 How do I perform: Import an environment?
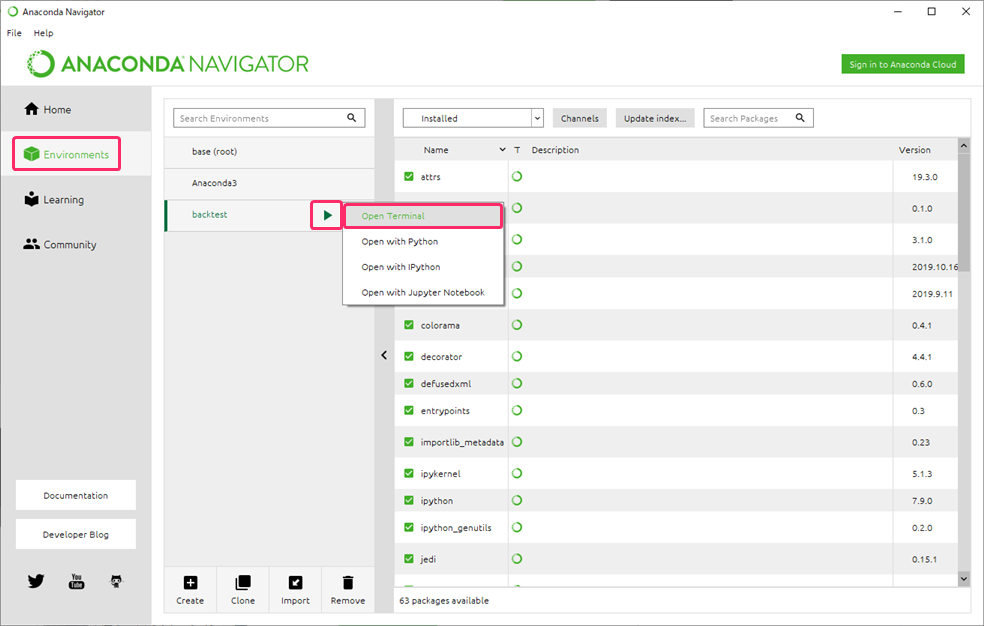[x=295, y=590]
